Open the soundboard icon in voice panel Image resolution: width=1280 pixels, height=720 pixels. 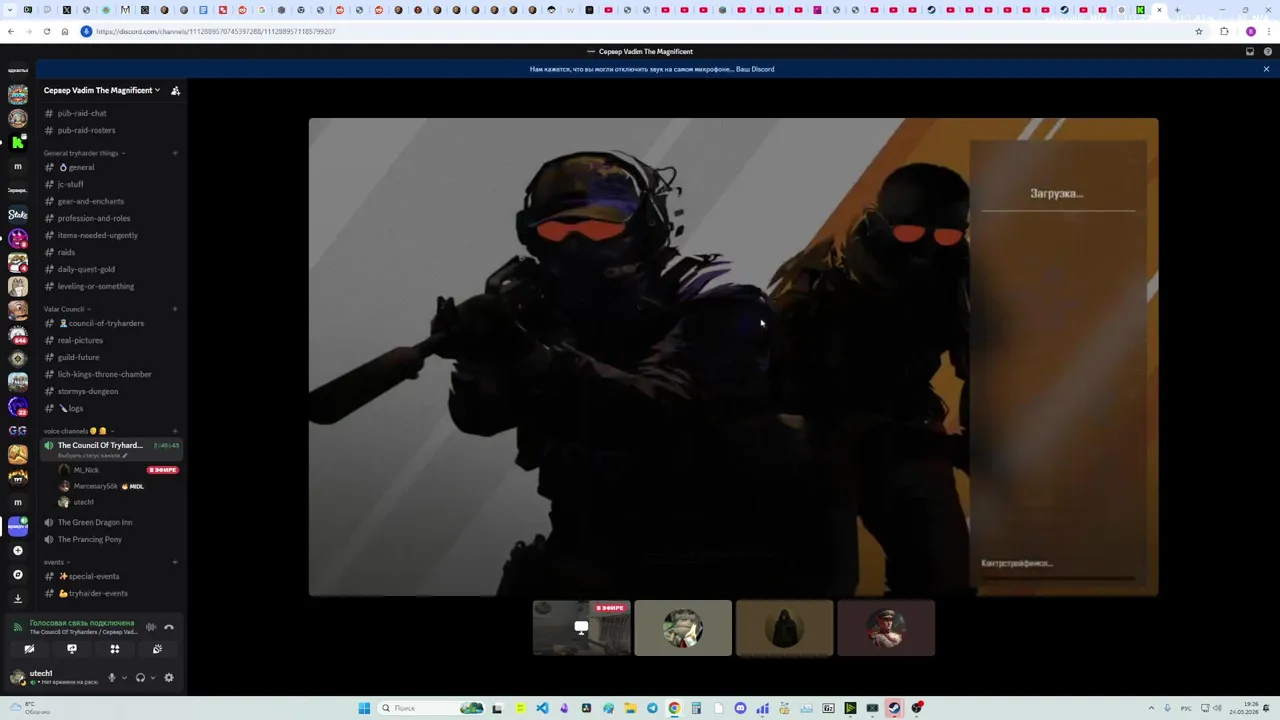157,649
